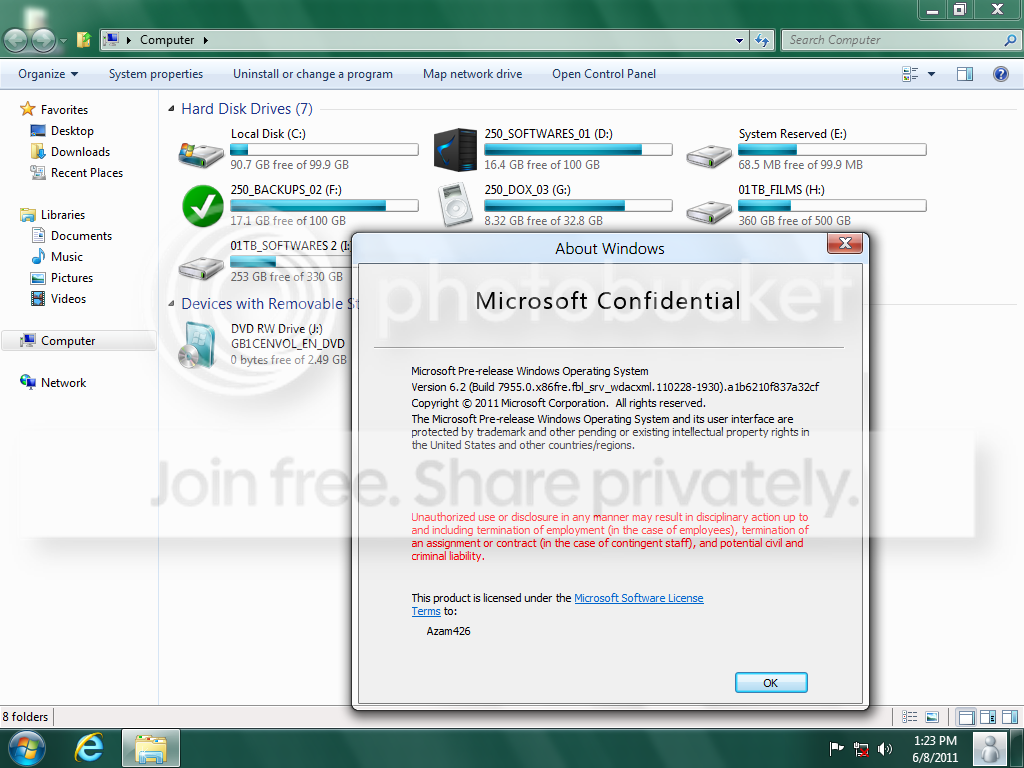Click the search magnifier icon
Image resolution: width=1024 pixels, height=768 pixels.
click(x=1010, y=40)
